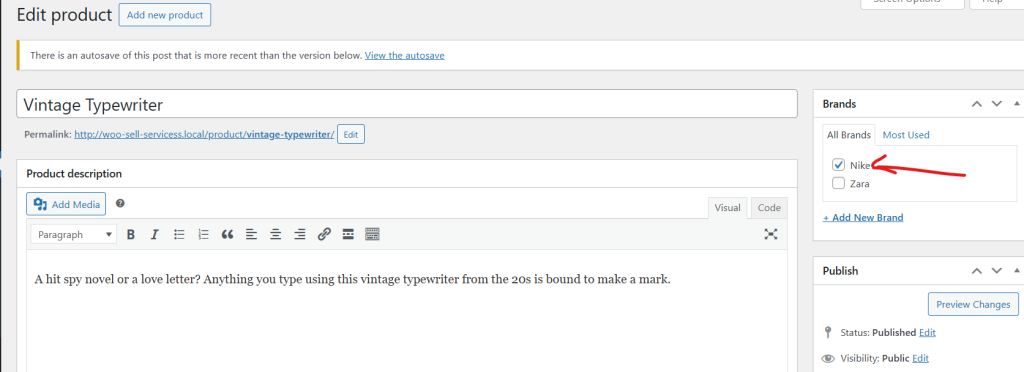Insert bulleted list in description

pos(179,234)
